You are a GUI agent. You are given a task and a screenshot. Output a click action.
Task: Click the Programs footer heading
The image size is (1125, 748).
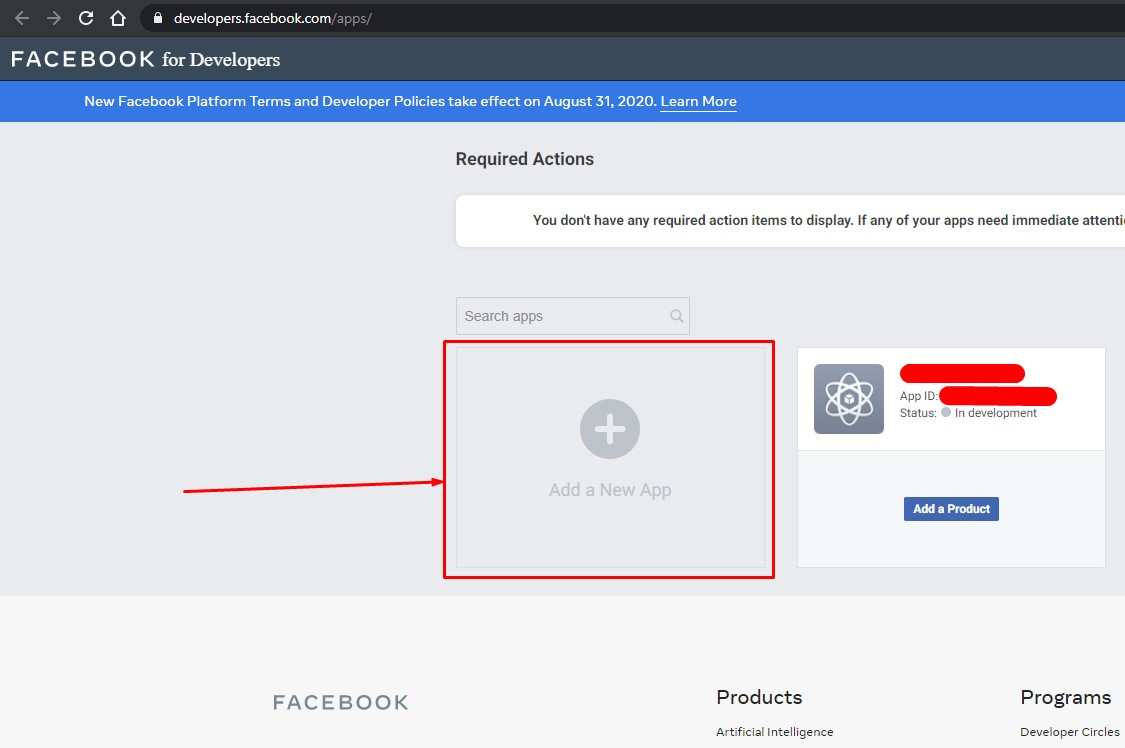pos(1065,697)
